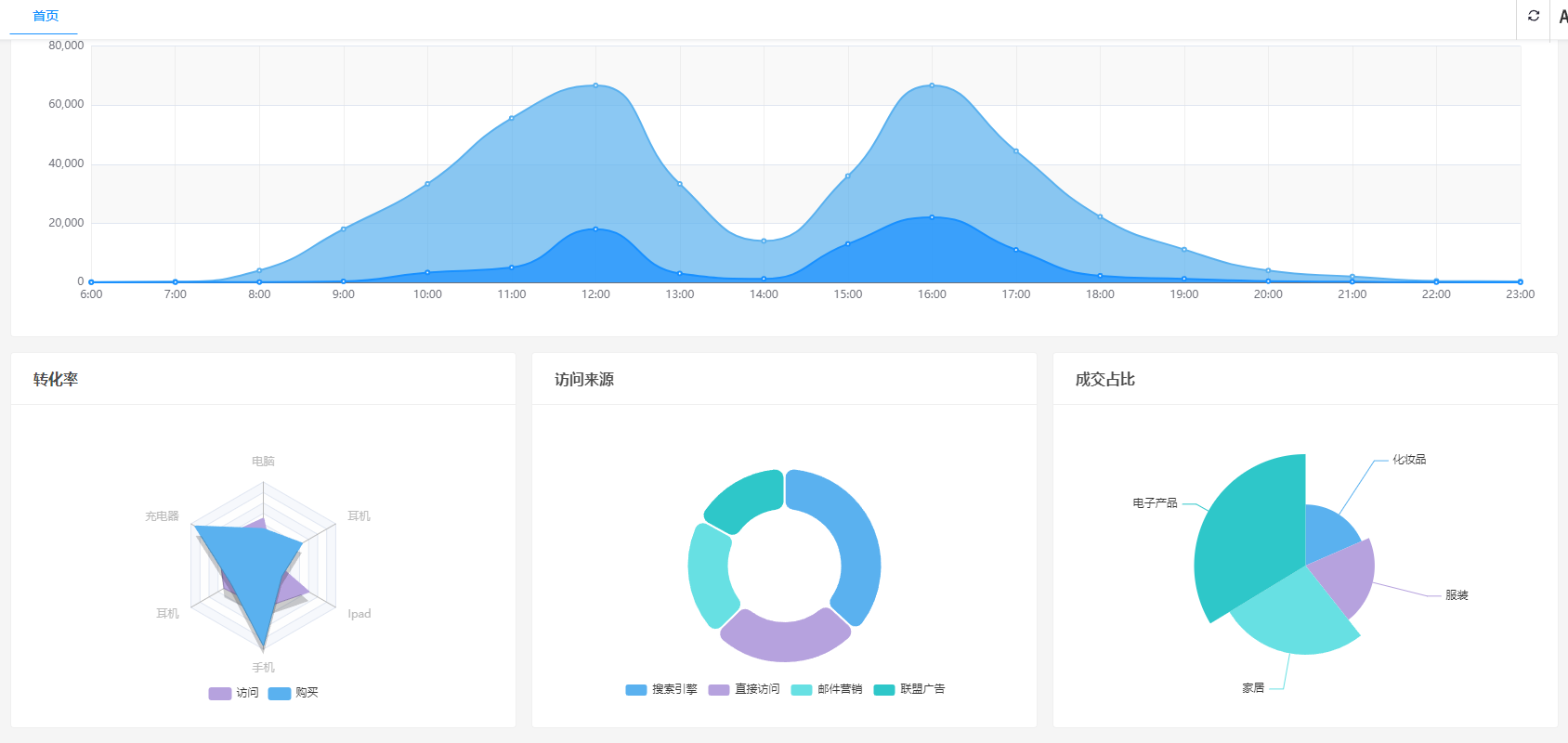Click dark-blue line's peak point at 16:00
This screenshot has height=743, width=1568.
click(x=932, y=217)
